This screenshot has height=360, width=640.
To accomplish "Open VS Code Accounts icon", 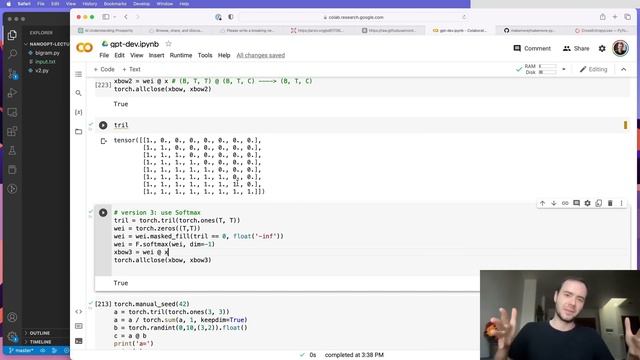I will click(x=12, y=317).
